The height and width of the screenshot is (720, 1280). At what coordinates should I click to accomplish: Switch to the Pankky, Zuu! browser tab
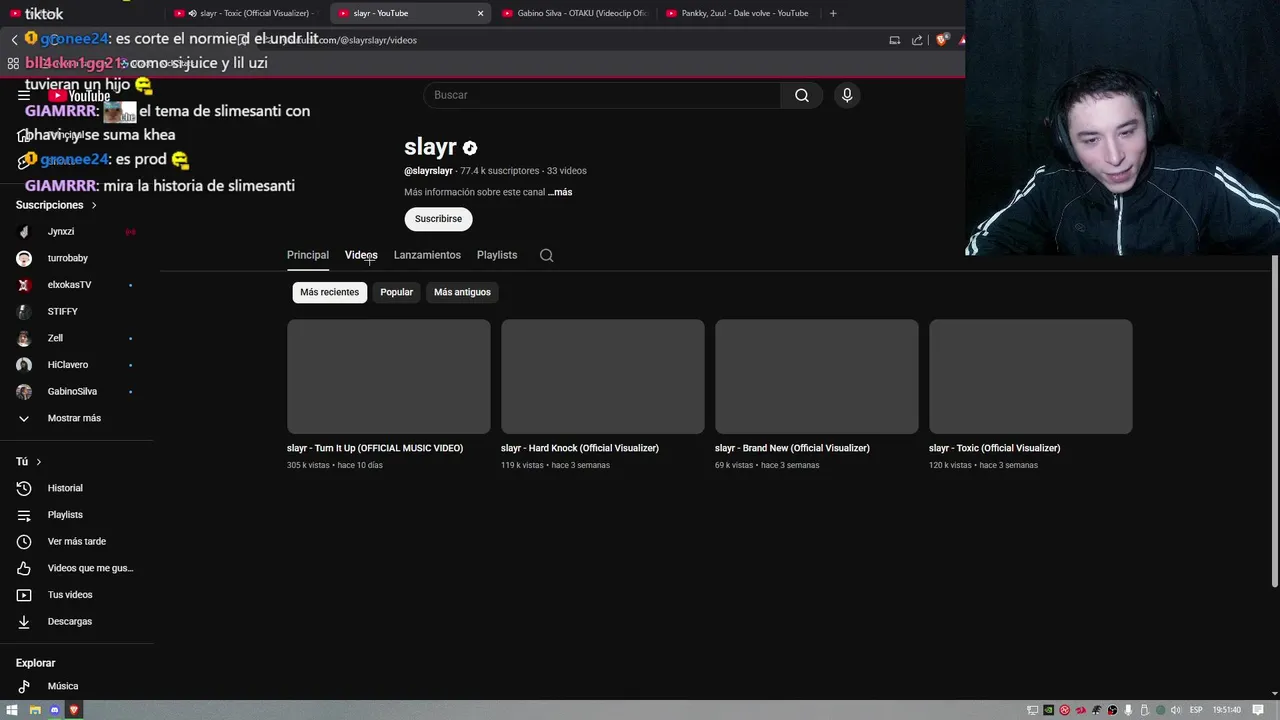(x=738, y=13)
